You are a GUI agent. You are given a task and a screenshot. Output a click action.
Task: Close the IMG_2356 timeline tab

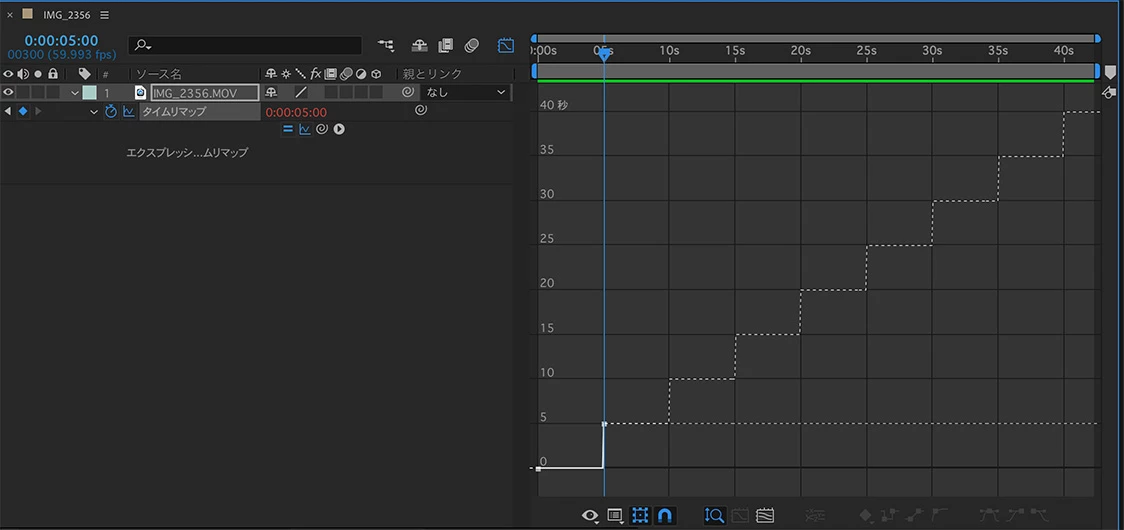[10, 14]
